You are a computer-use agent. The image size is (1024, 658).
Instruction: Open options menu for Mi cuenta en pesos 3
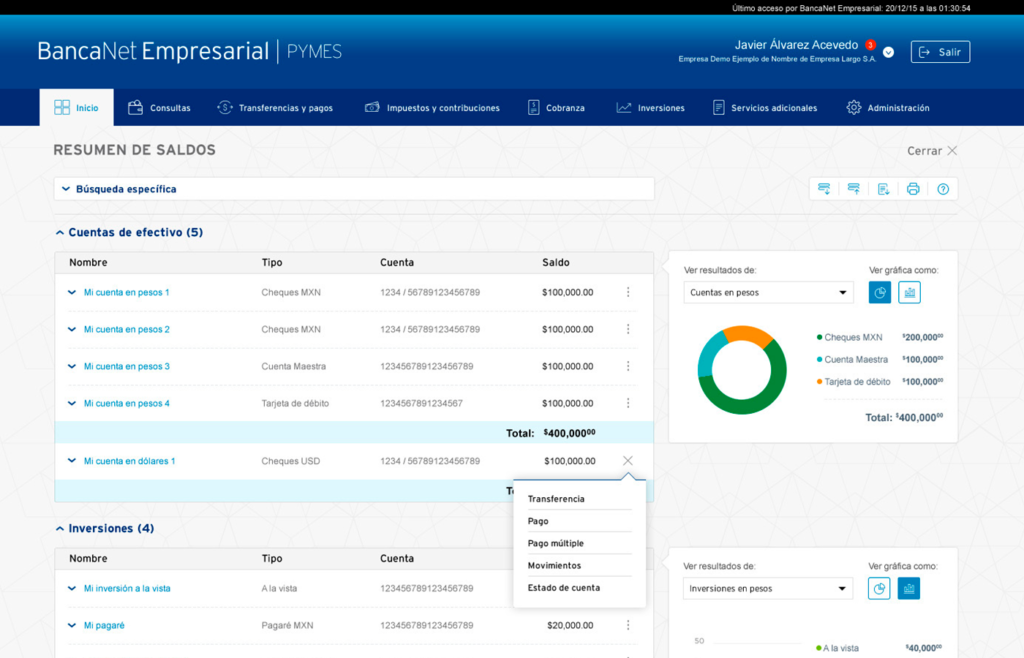click(628, 366)
